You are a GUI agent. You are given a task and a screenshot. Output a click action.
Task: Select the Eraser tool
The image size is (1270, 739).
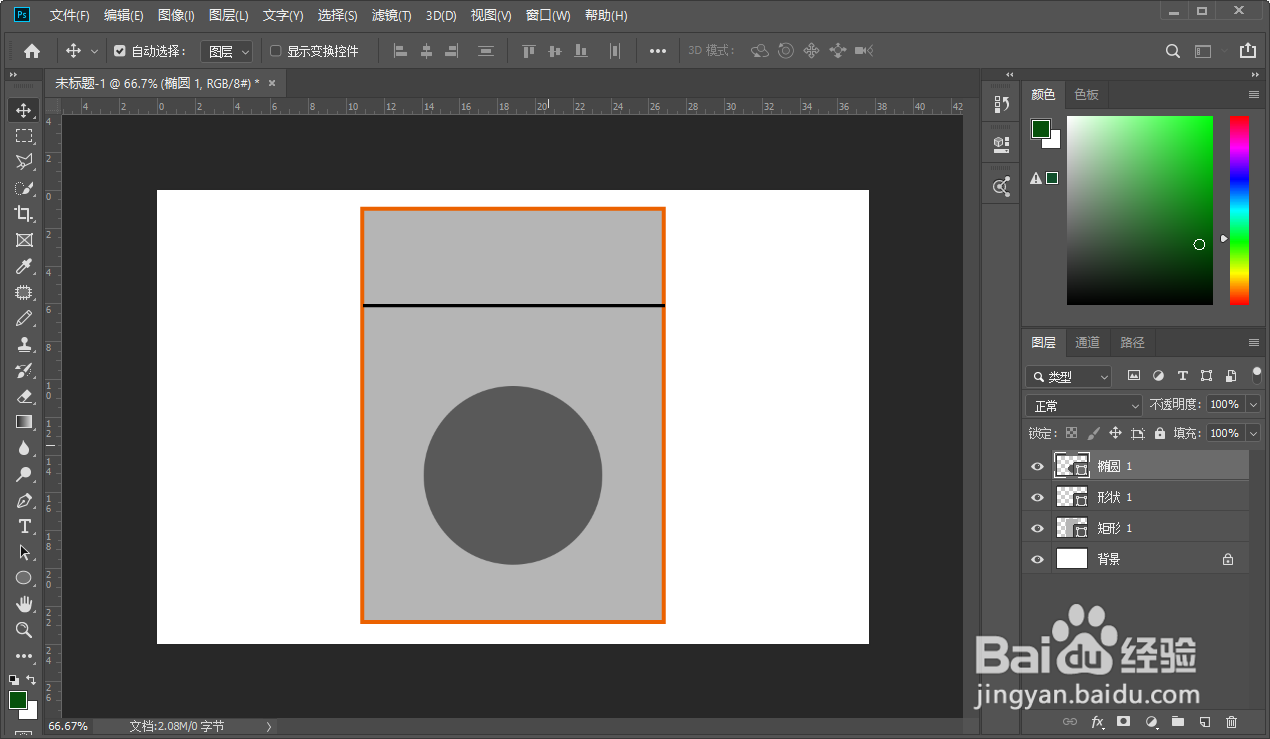tap(24, 396)
